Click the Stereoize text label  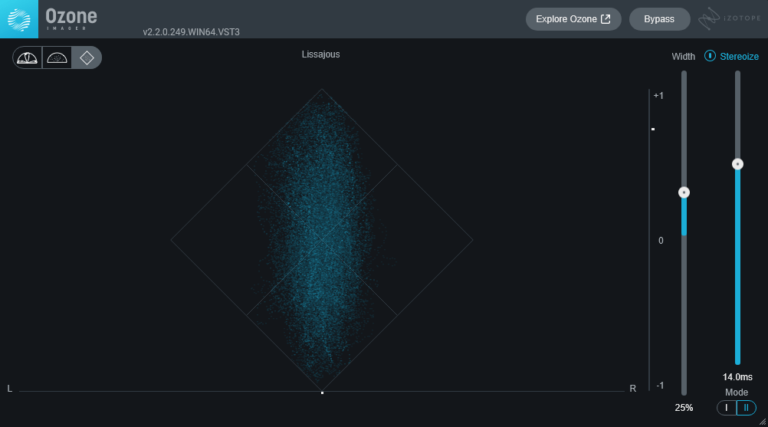click(740, 56)
